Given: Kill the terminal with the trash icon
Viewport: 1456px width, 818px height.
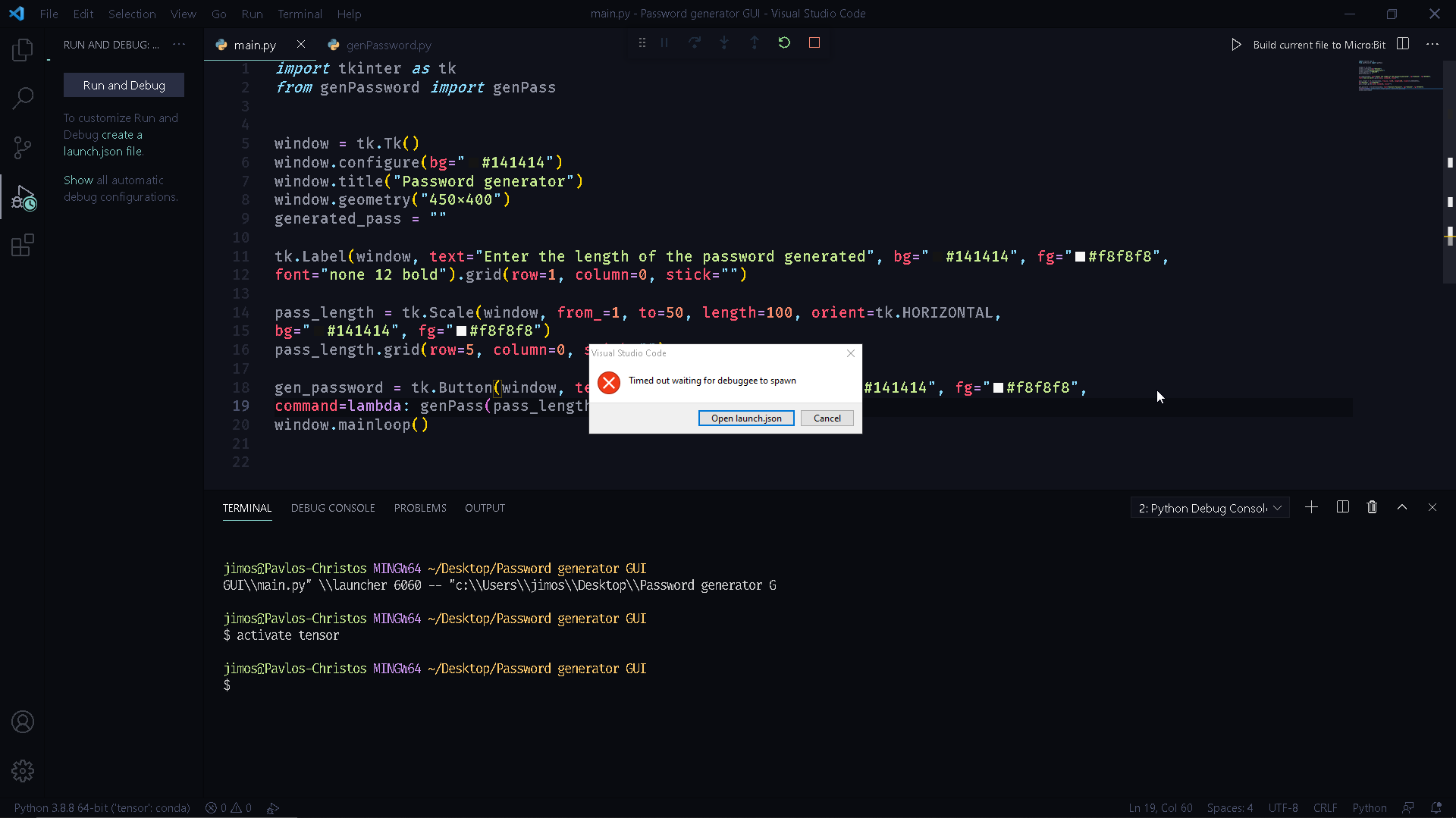Looking at the screenshot, I should click(x=1372, y=506).
